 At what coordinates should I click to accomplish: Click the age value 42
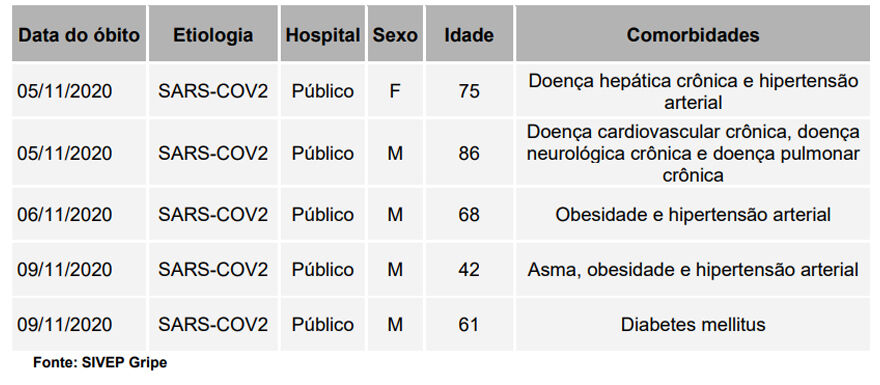click(469, 269)
